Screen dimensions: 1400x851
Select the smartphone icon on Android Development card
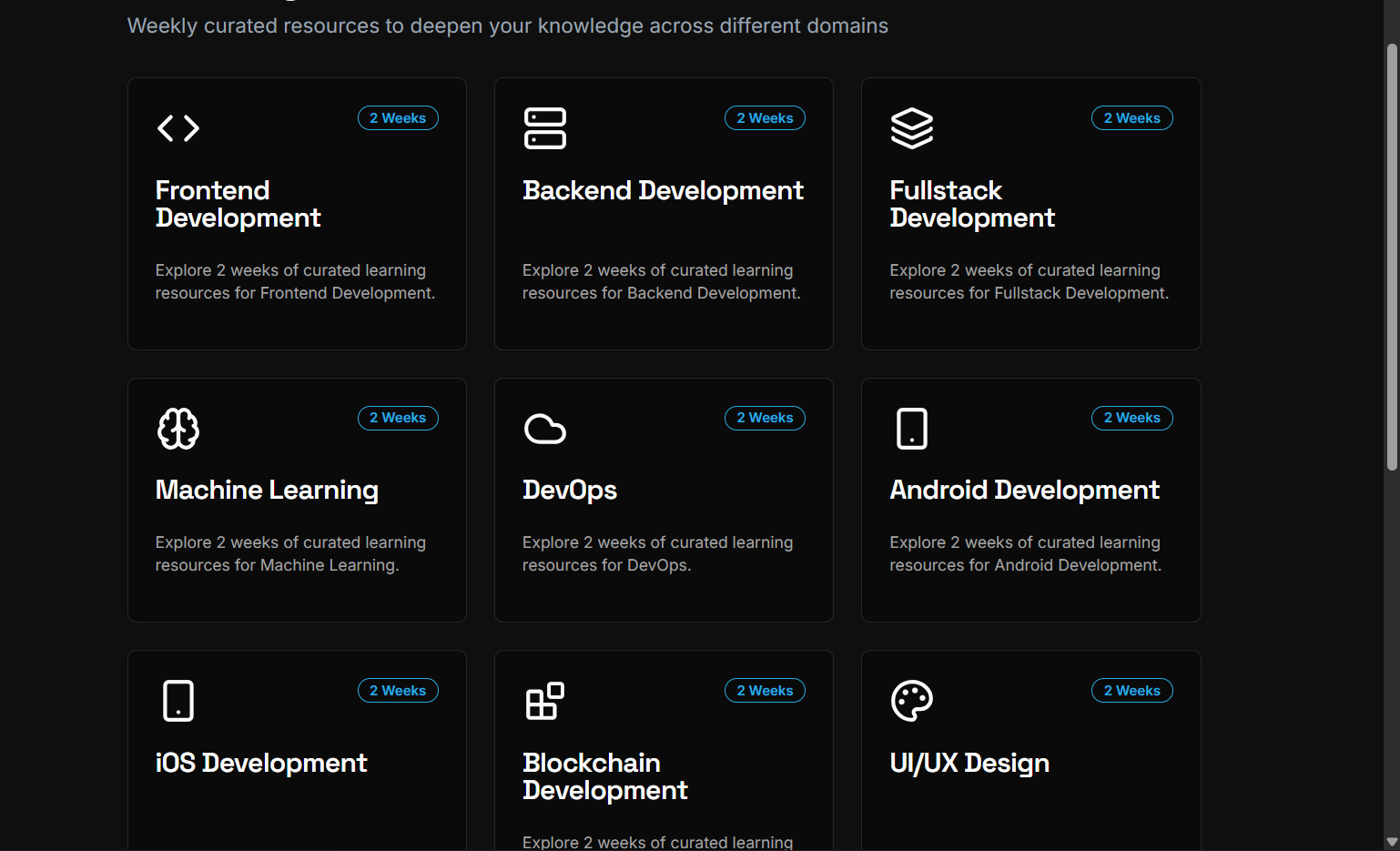pyautogui.click(x=912, y=428)
